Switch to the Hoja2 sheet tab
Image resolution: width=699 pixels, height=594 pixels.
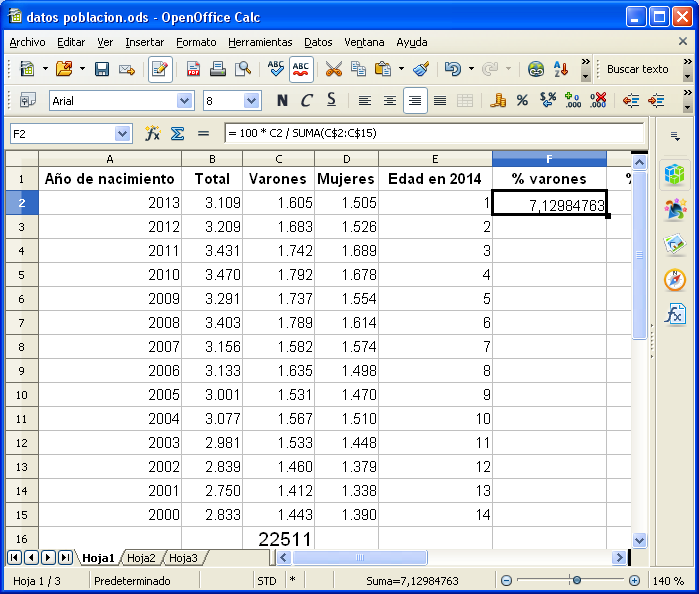pyautogui.click(x=141, y=558)
